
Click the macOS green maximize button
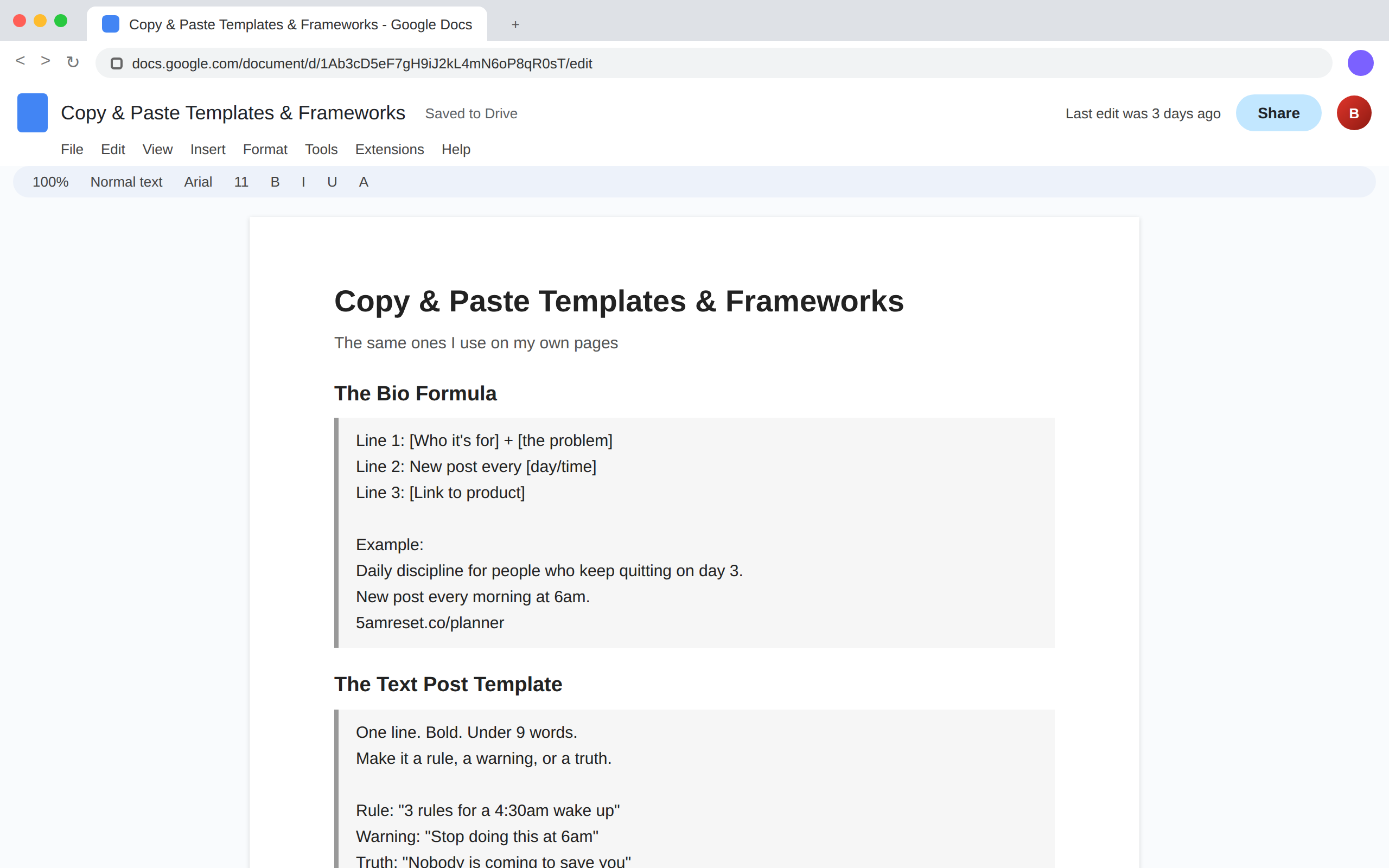coord(61,21)
